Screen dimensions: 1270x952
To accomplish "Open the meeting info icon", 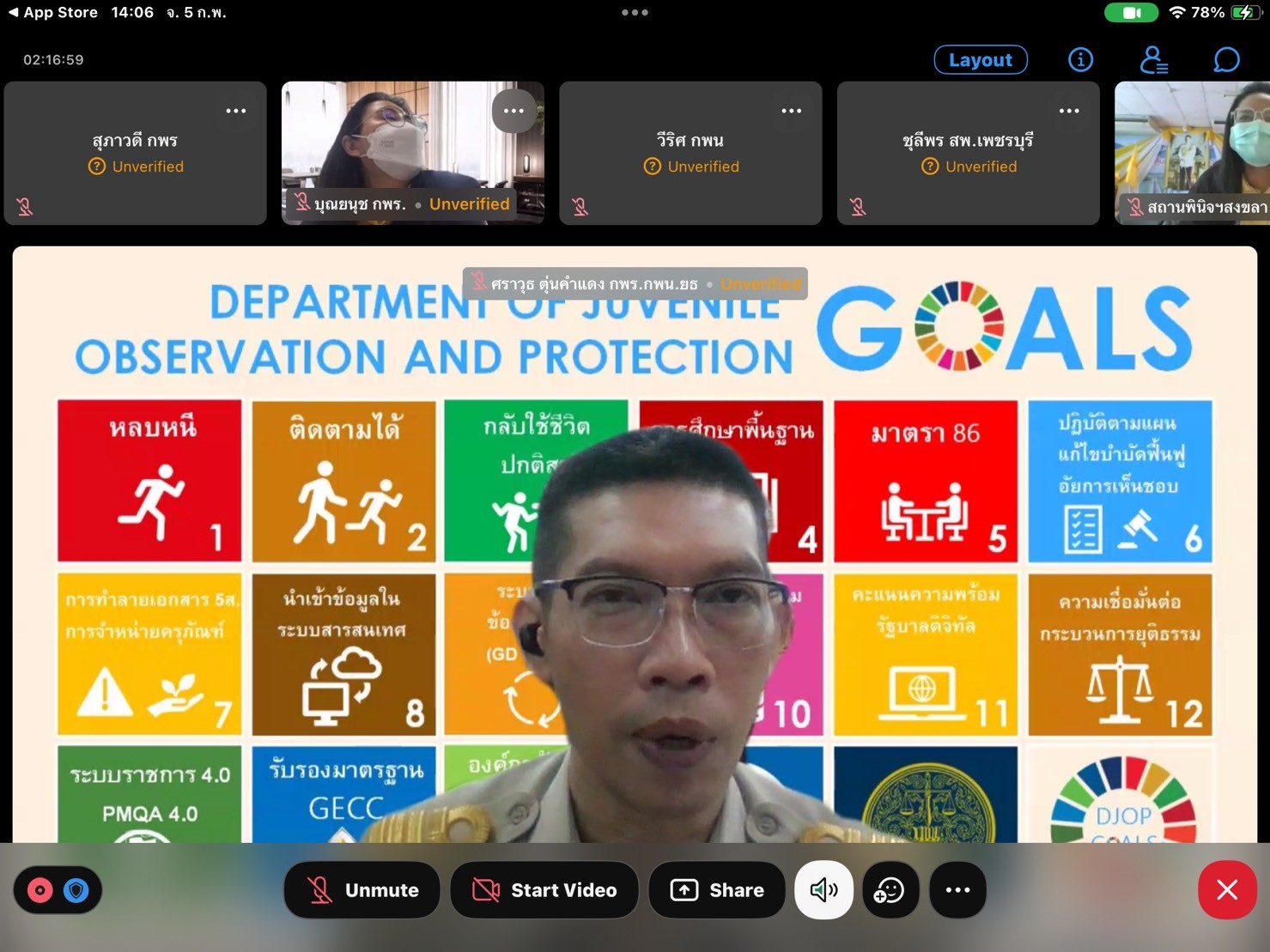I will 1080,59.
